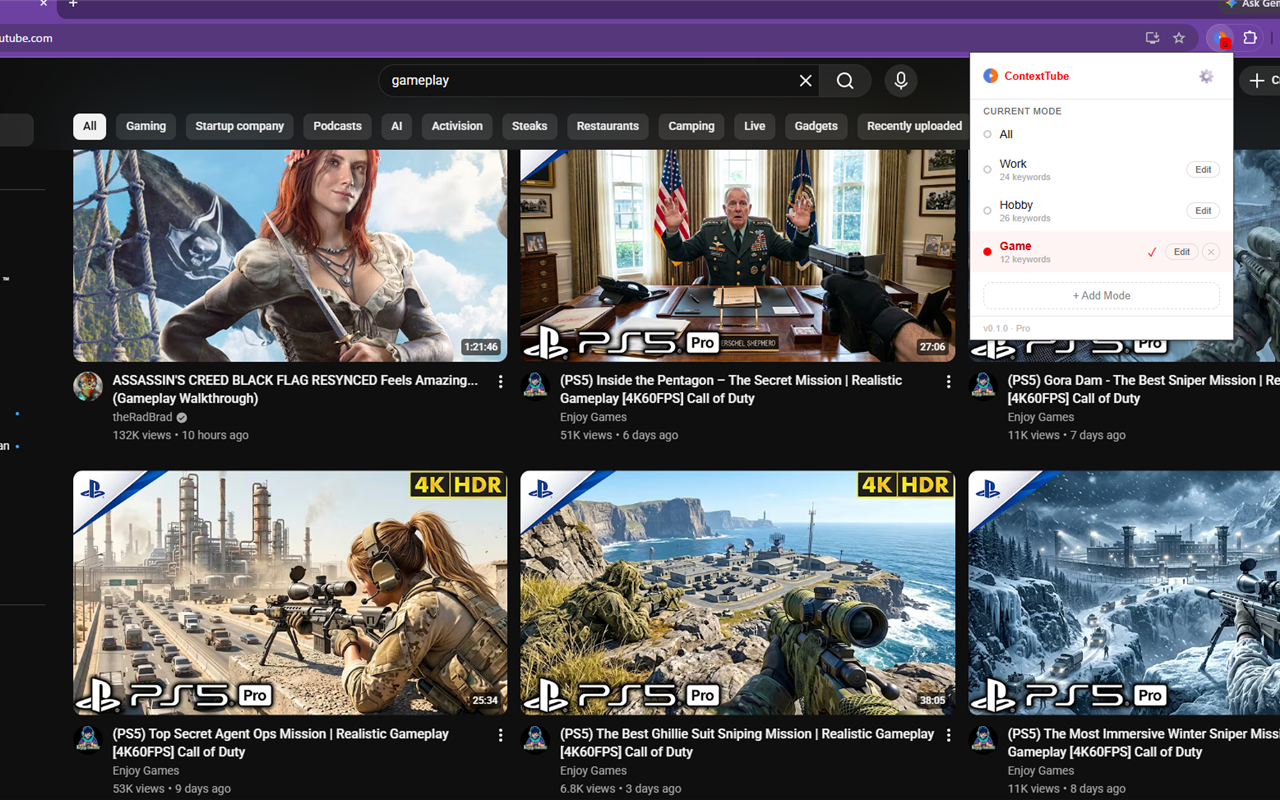Play the Assassin's Creed Black Flag thumbnail
1280x800 pixels.
[x=290, y=256]
